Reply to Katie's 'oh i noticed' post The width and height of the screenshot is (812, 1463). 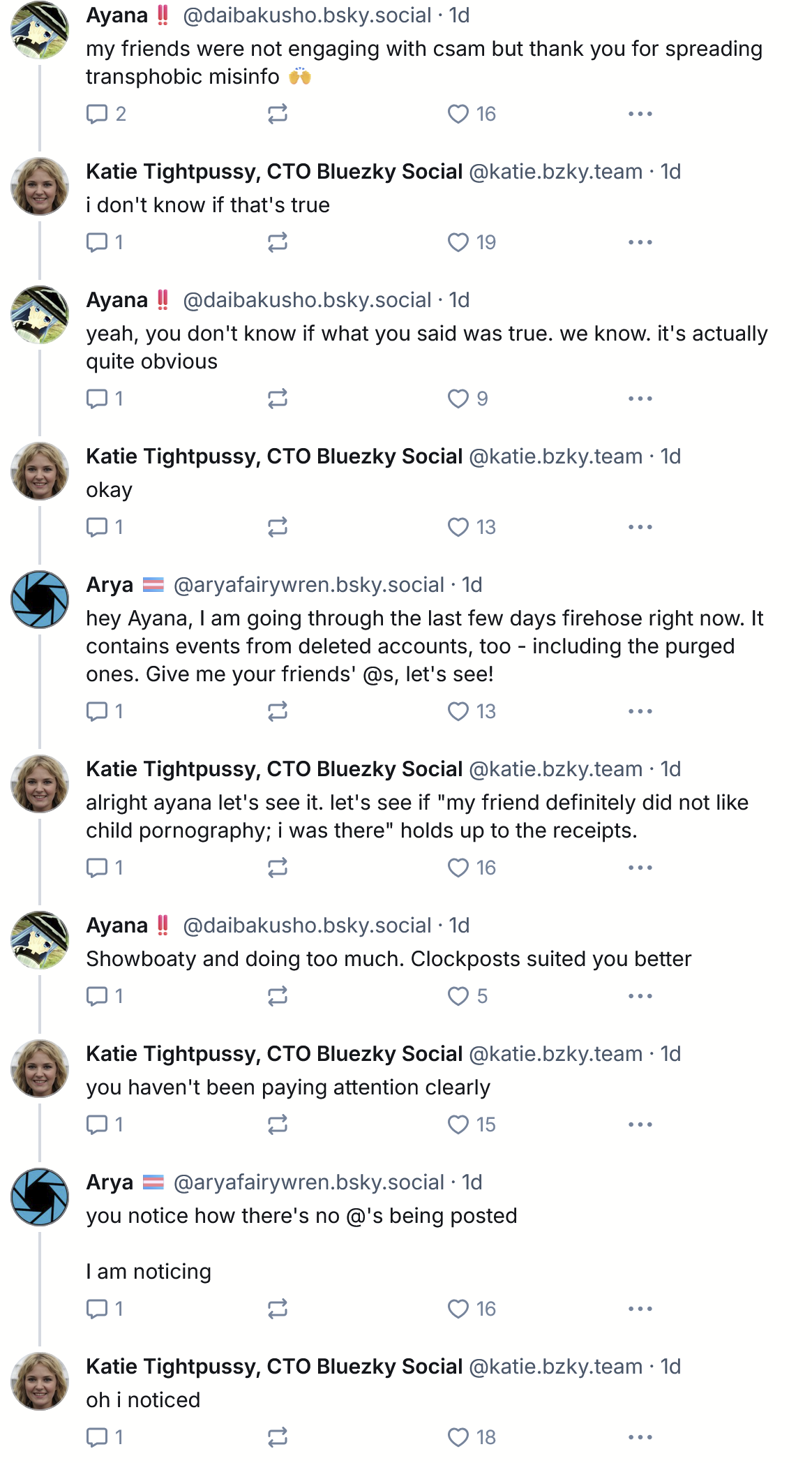(x=97, y=1437)
